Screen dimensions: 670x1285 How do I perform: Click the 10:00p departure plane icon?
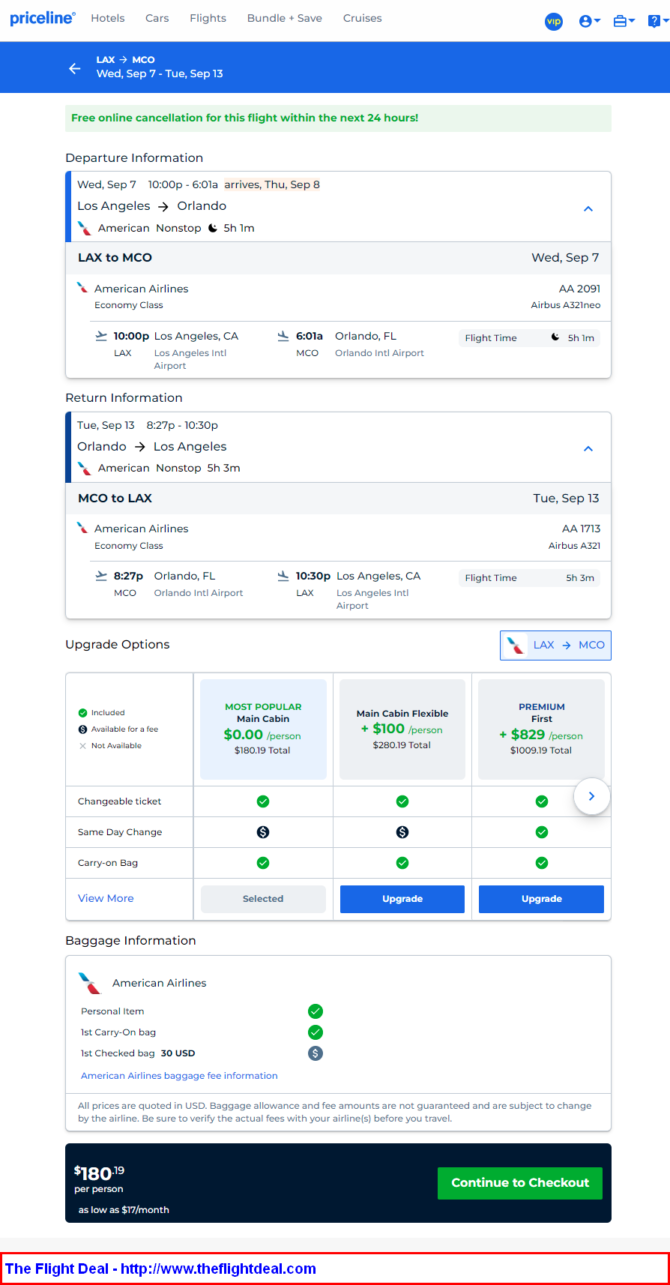point(101,336)
